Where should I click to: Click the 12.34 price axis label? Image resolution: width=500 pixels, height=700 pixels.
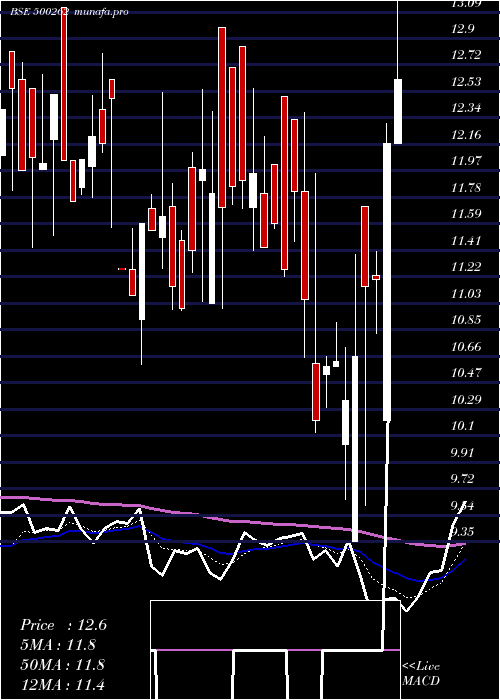[467, 108]
